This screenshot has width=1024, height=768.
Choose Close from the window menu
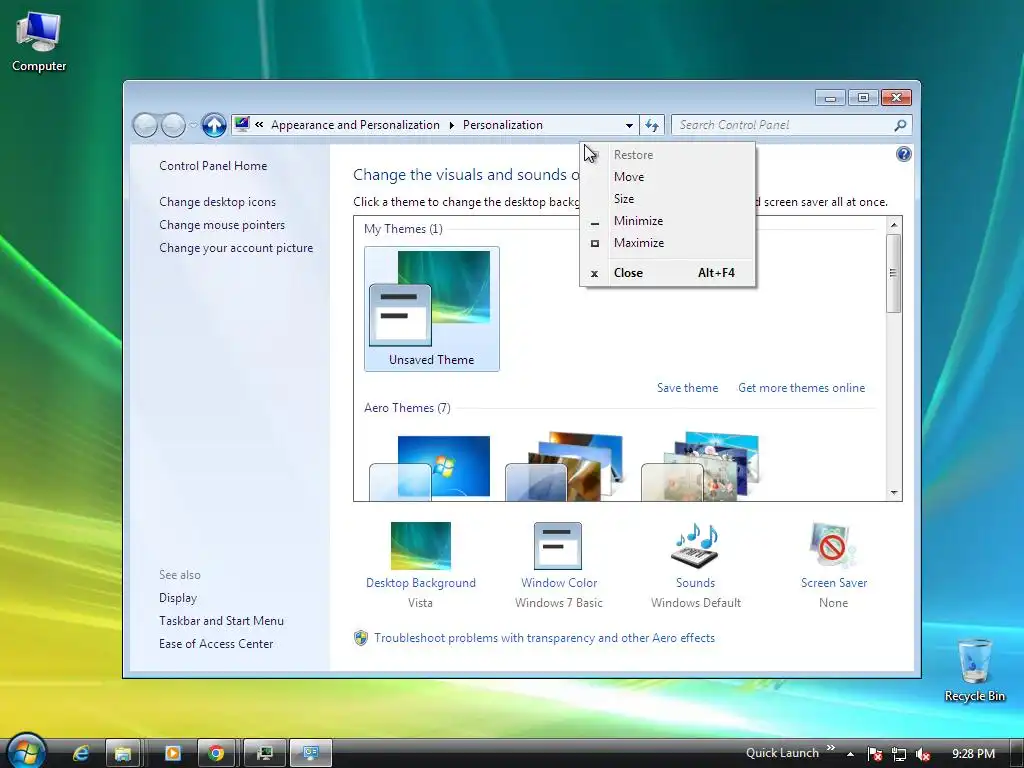[x=667, y=273]
